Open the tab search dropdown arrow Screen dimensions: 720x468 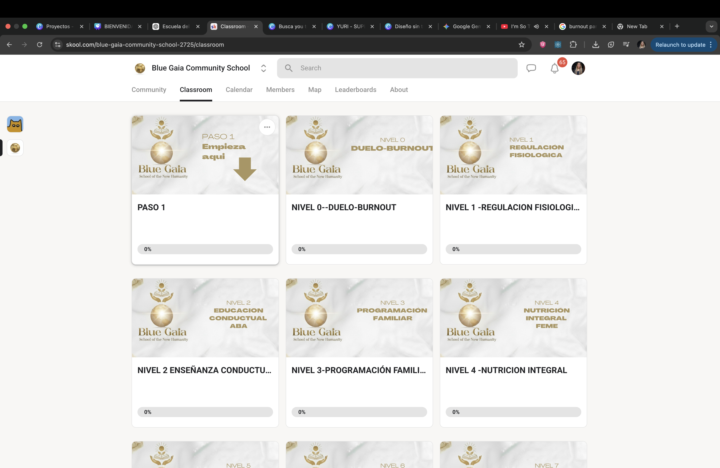tap(711, 26)
